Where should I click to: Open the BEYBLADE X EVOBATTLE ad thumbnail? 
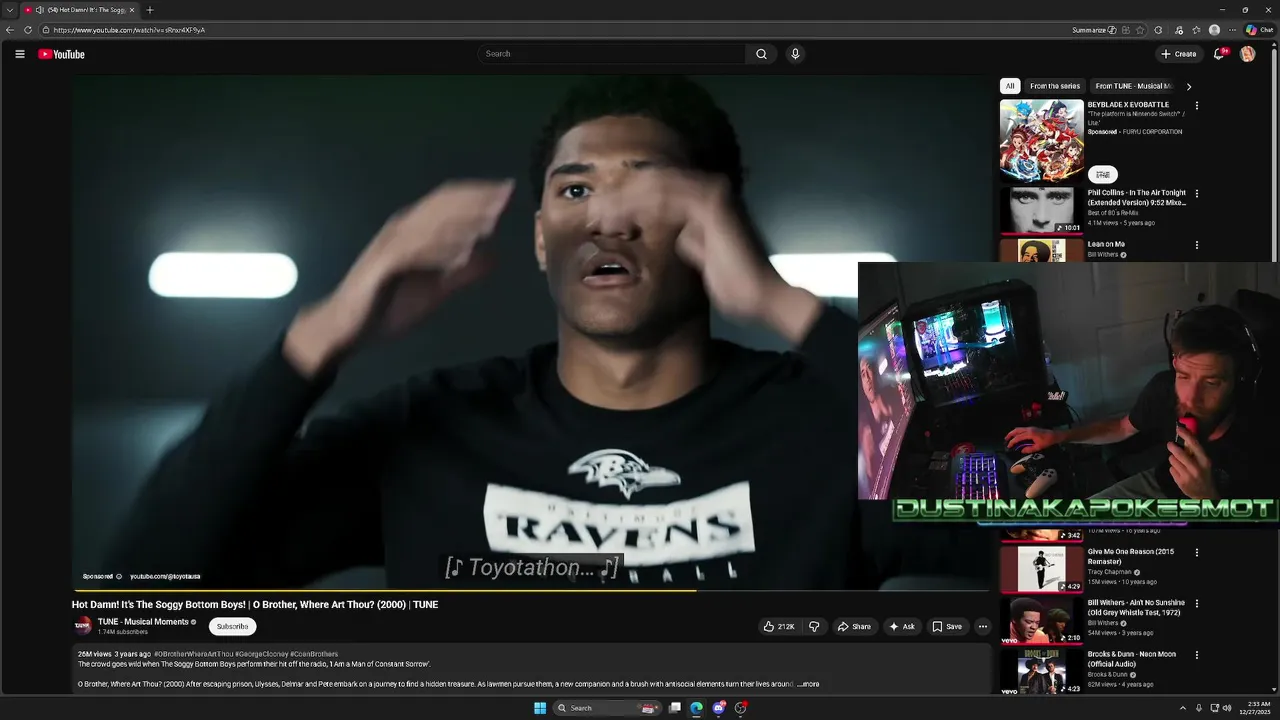[x=1042, y=141]
